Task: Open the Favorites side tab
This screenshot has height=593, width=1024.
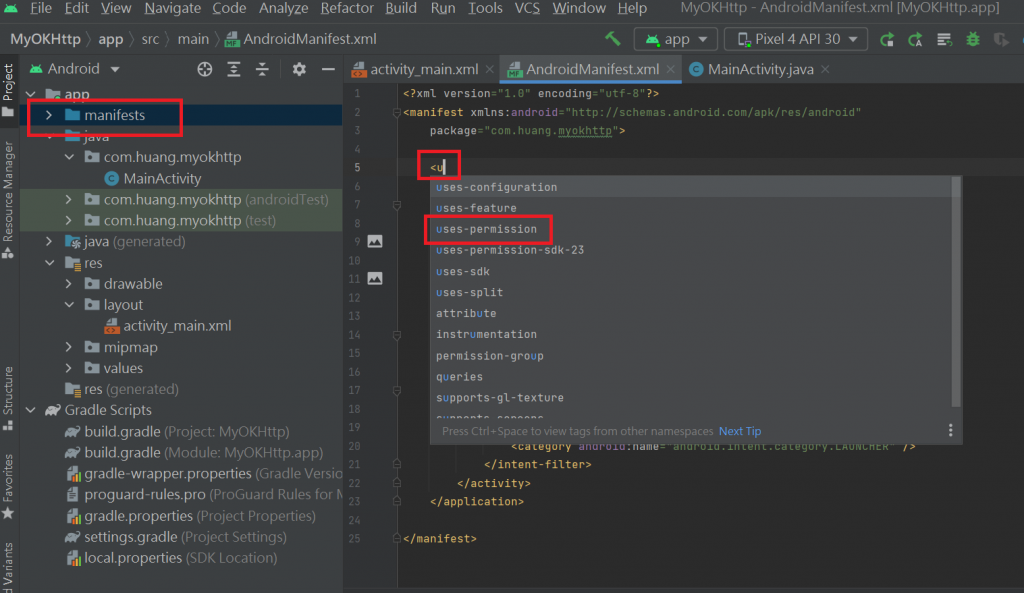Action: tap(8, 487)
